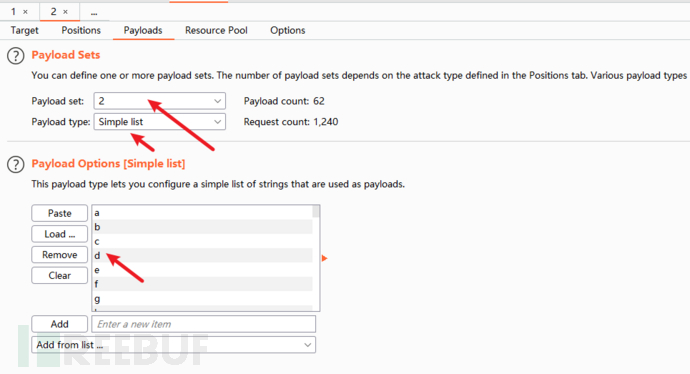Click the Payload count: 62 text
This screenshot has height=374, width=690.
point(284,101)
